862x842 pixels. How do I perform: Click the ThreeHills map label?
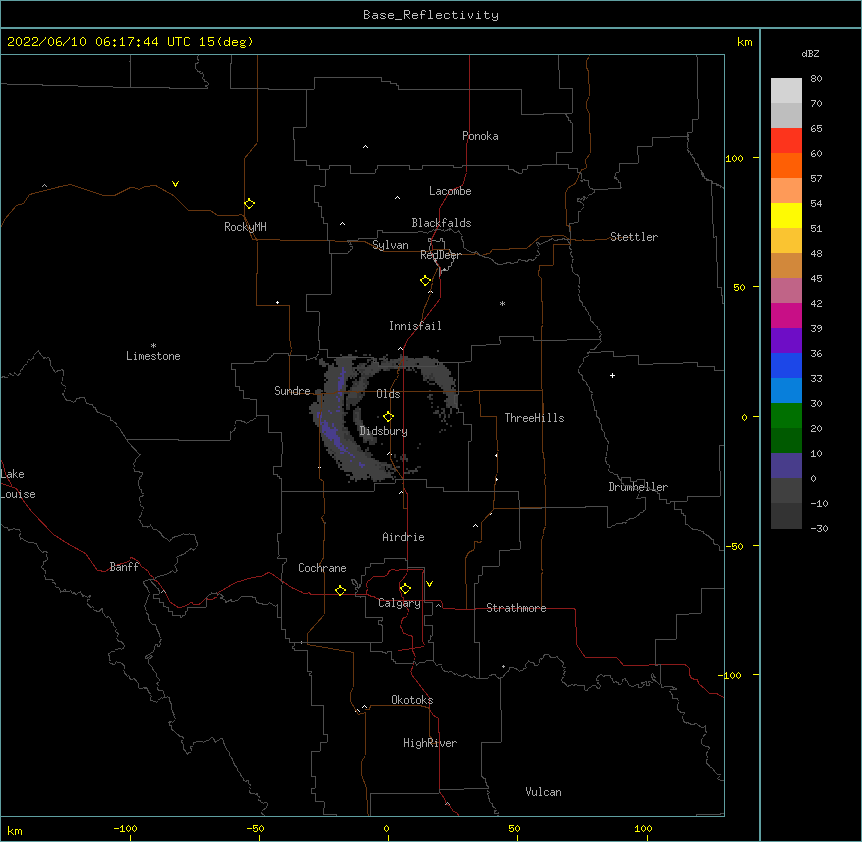coord(534,418)
